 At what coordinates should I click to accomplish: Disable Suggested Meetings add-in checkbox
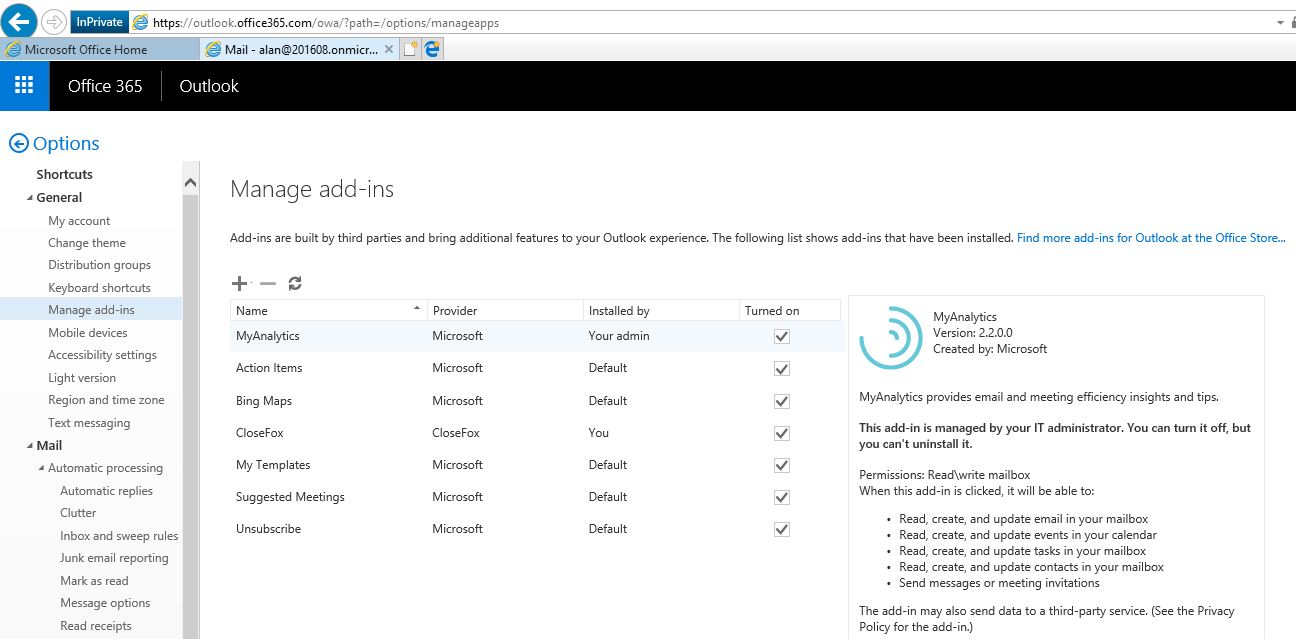(782, 497)
